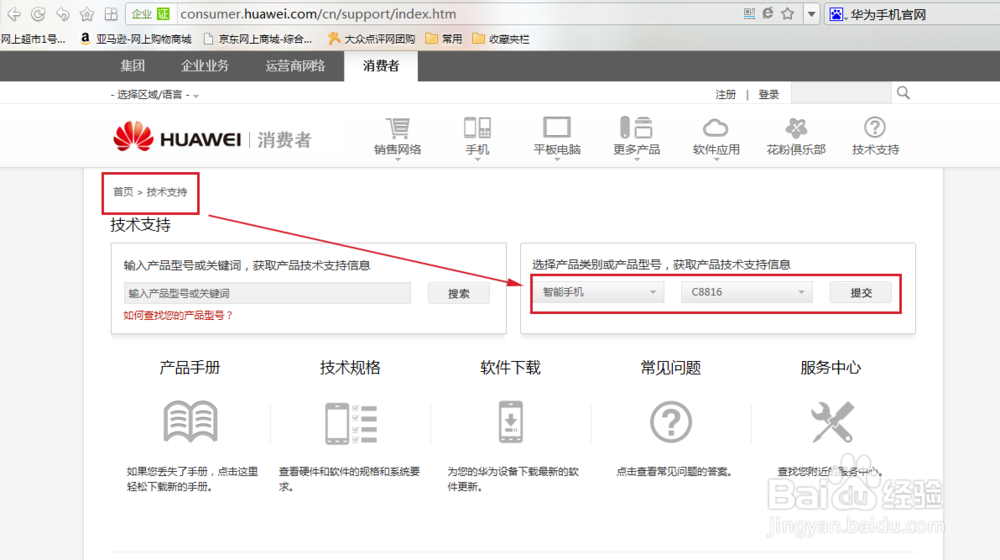Click the 提交 button
Screen dimensions: 1000x560
pyautogui.click(x=861, y=293)
